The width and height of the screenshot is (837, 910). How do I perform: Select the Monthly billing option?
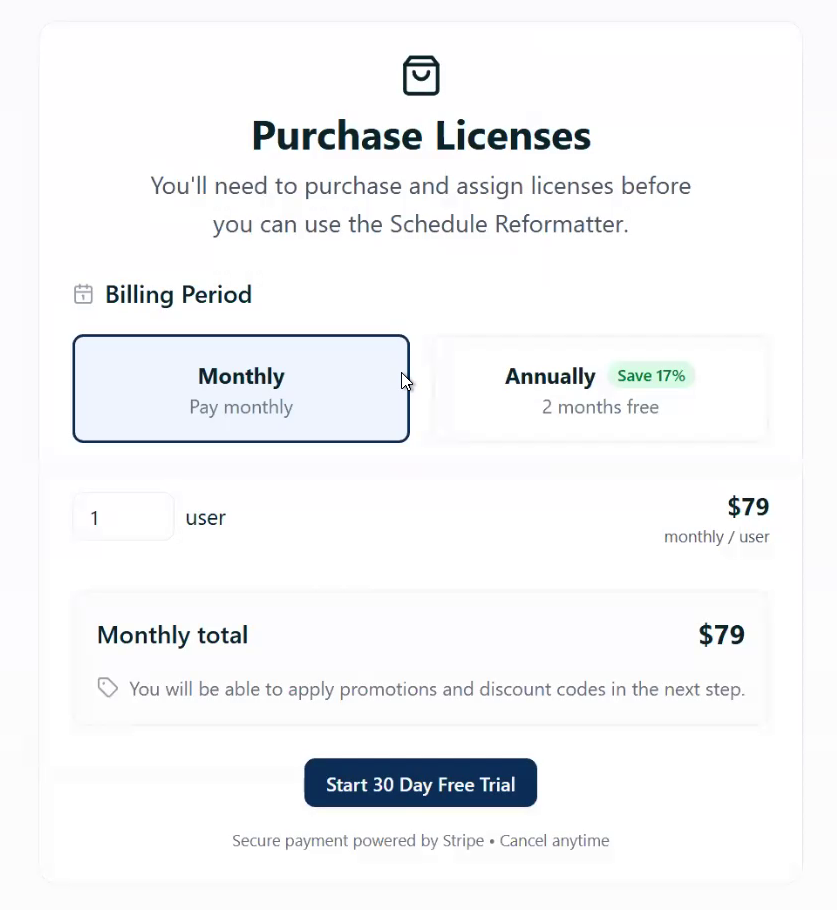(241, 388)
